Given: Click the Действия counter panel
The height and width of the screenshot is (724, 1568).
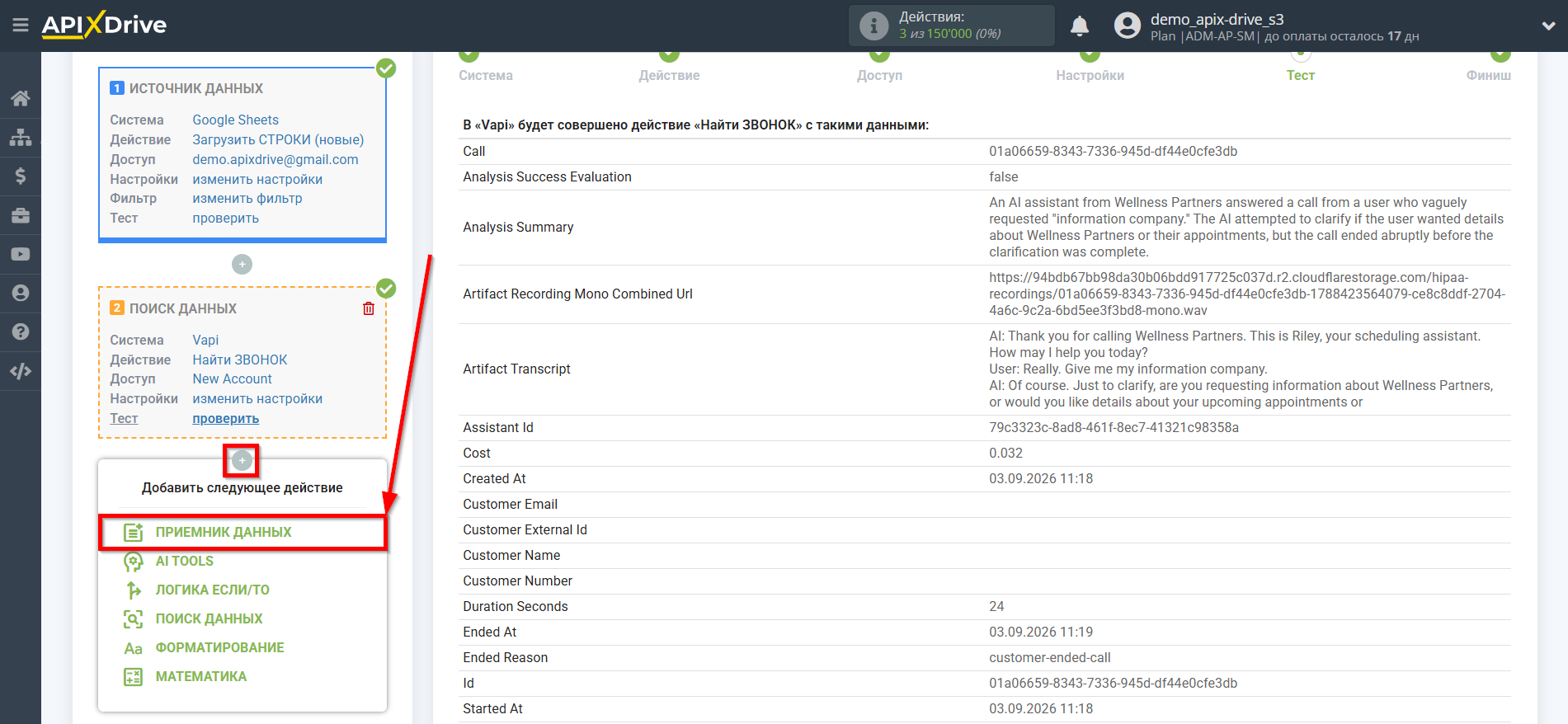Looking at the screenshot, I should (952, 26).
